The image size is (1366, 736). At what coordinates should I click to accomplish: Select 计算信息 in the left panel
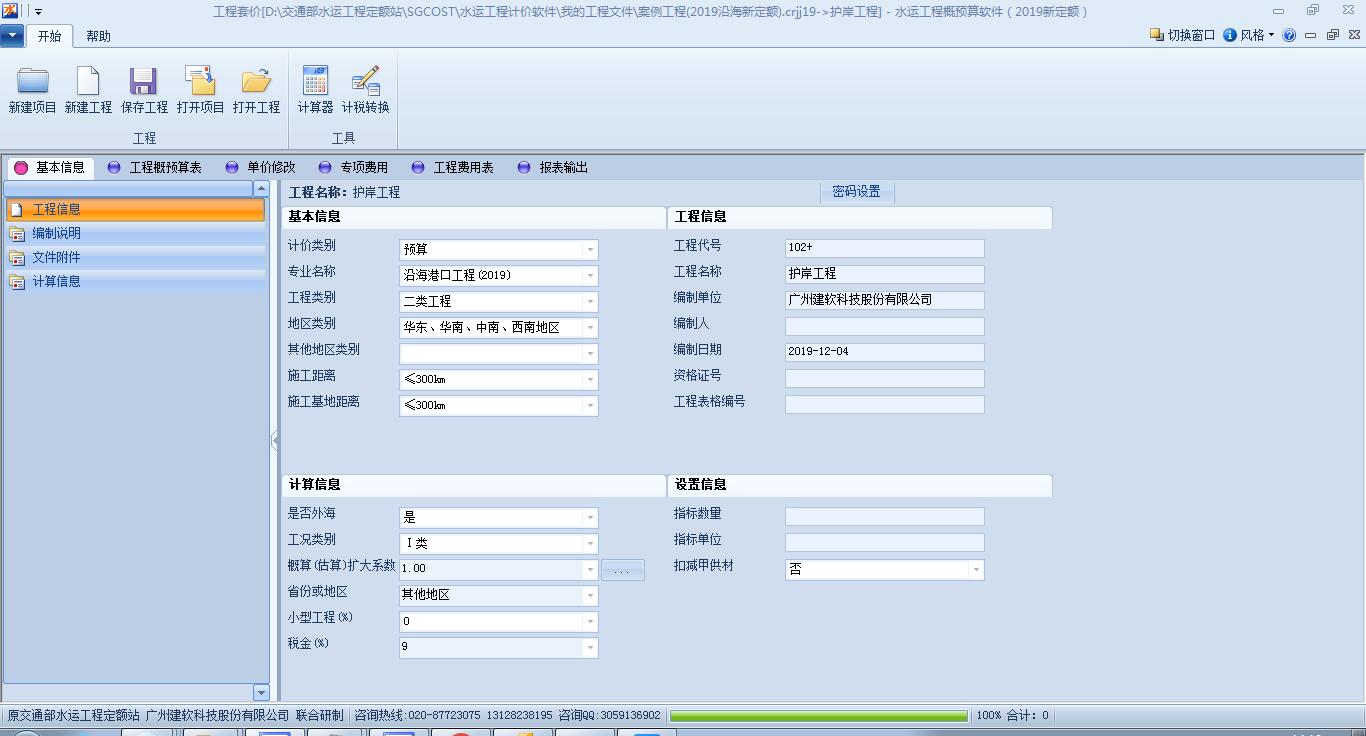pos(135,281)
